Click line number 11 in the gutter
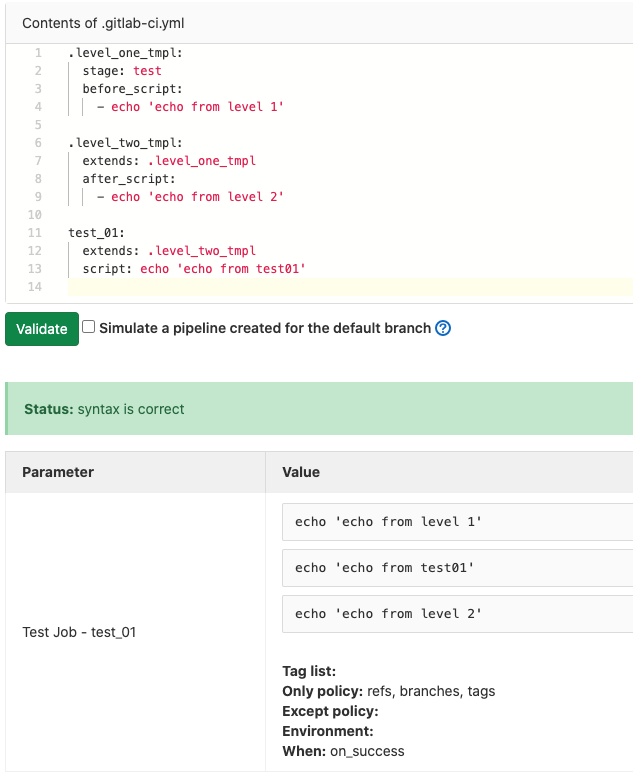The width and height of the screenshot is (633, 782). click(x=35, y=233)
